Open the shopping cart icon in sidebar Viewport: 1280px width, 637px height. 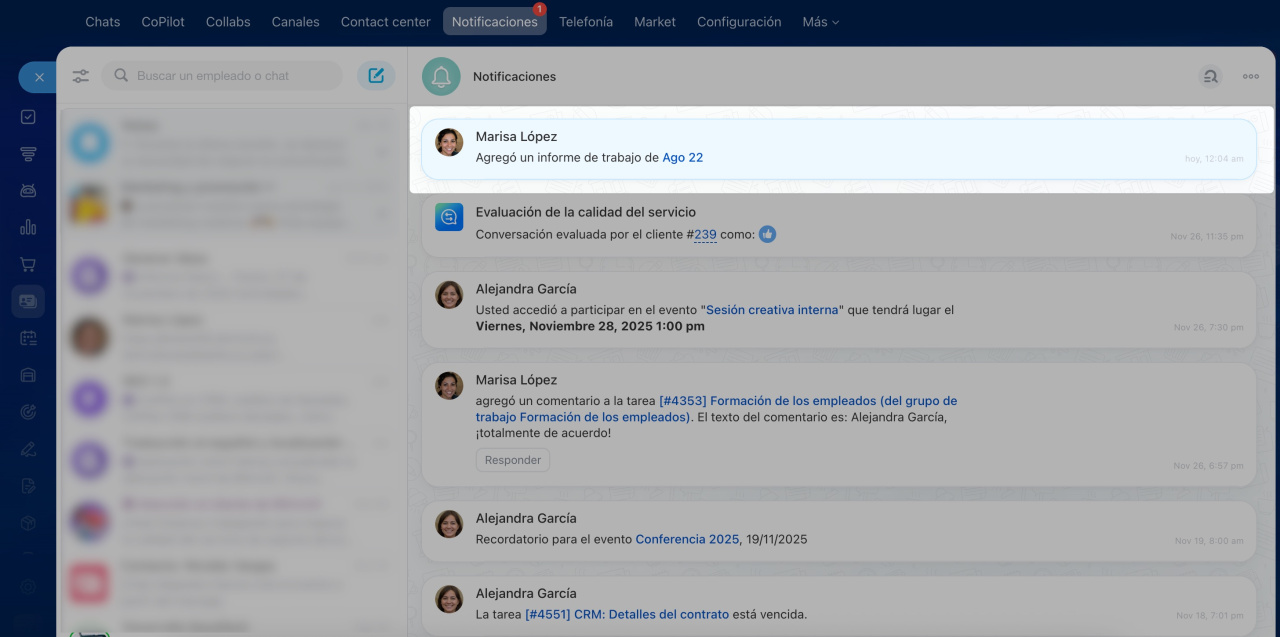click(x=28, y=264)
